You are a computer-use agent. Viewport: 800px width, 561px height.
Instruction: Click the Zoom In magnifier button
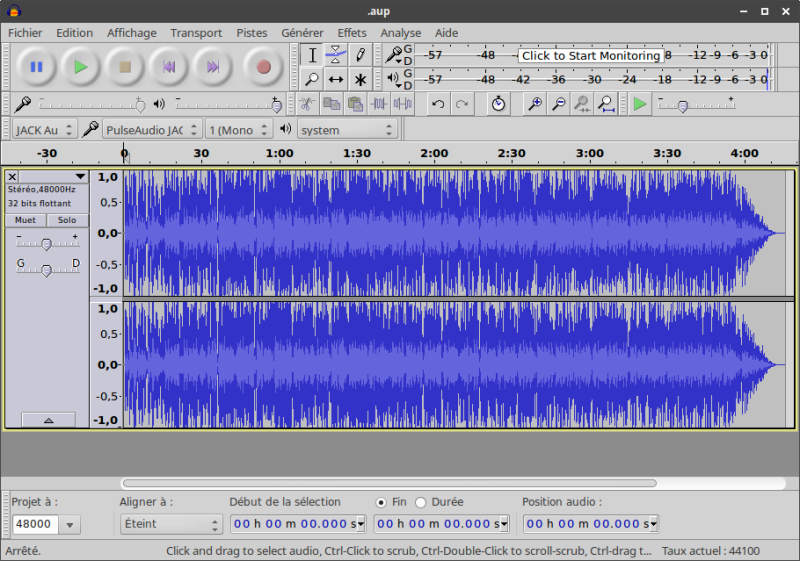tap(535, 104)
